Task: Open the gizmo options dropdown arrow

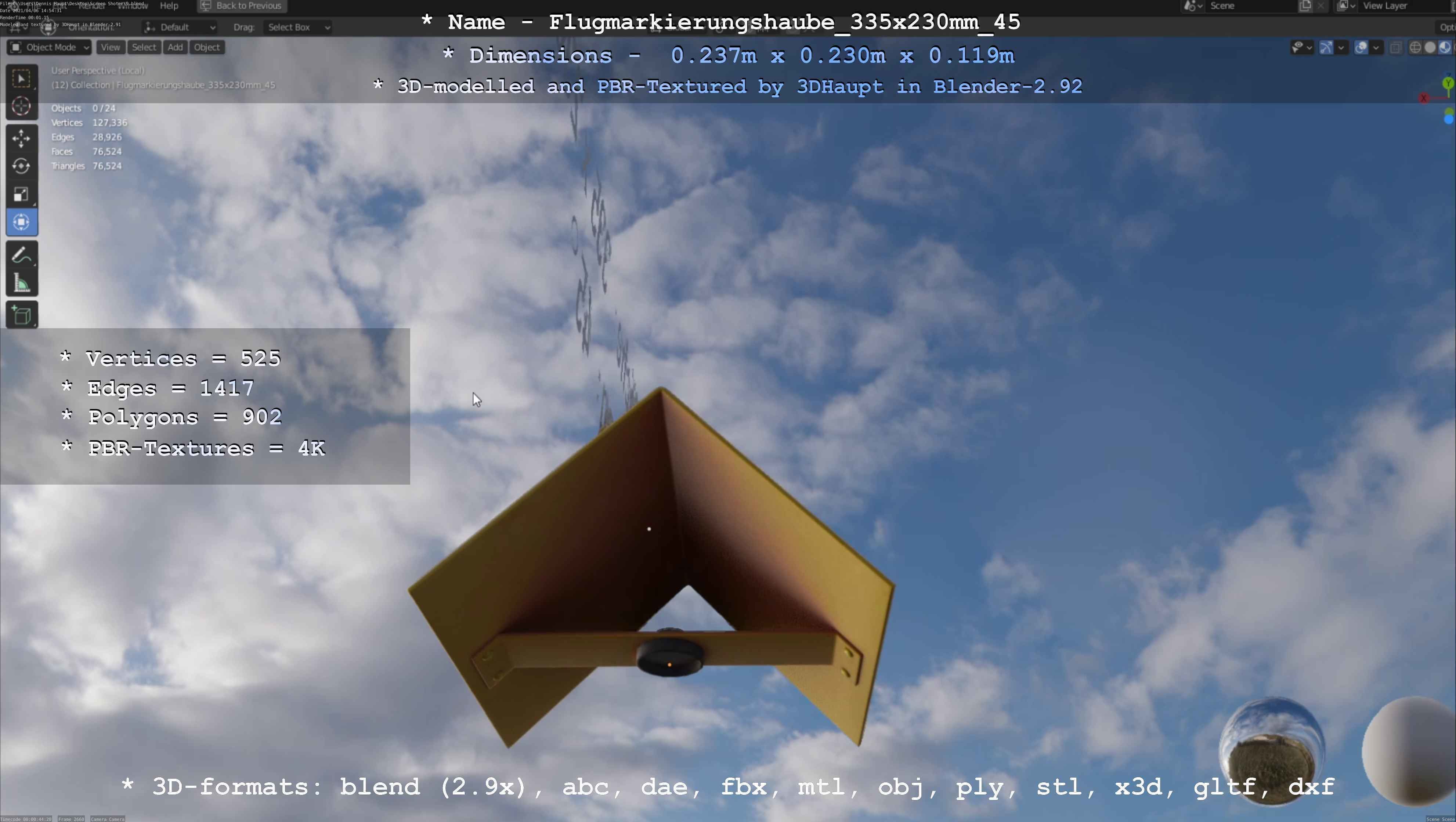Action: 1341,47
